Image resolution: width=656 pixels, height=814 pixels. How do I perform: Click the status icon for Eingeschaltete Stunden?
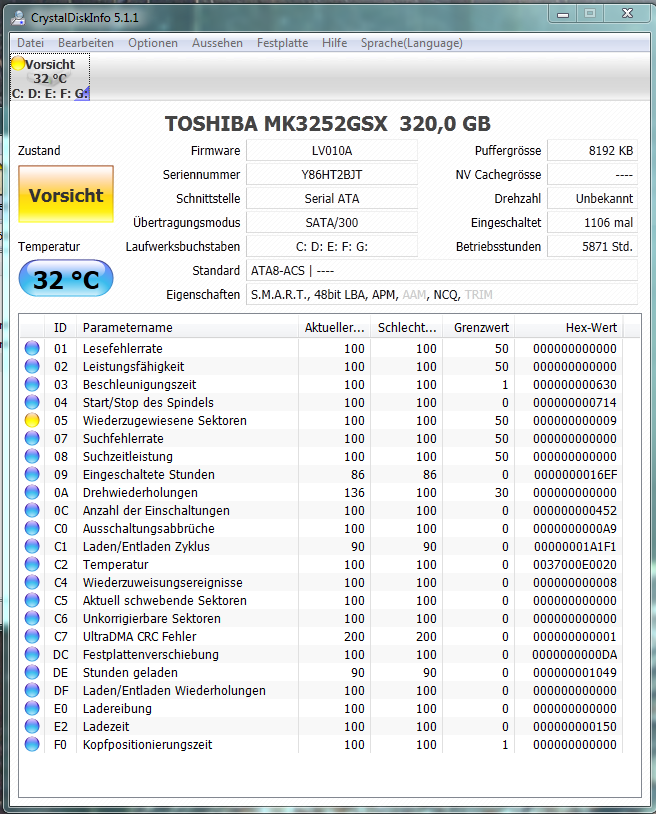[32, 474]
